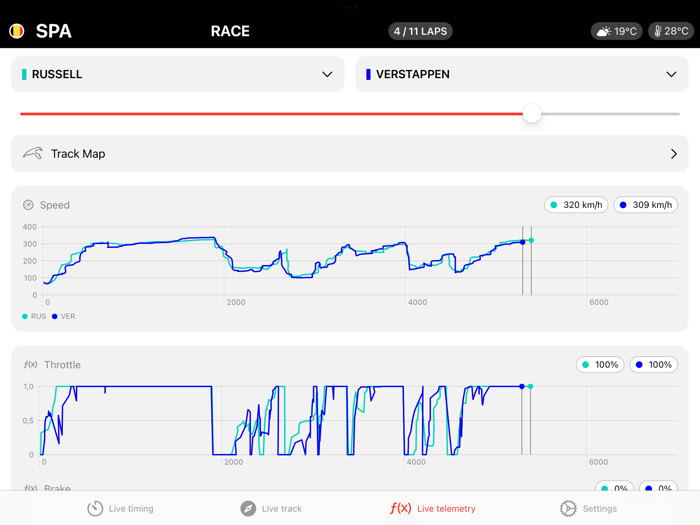
Task: Switch to the Settings tab
Action: click(x=588, y=508)
